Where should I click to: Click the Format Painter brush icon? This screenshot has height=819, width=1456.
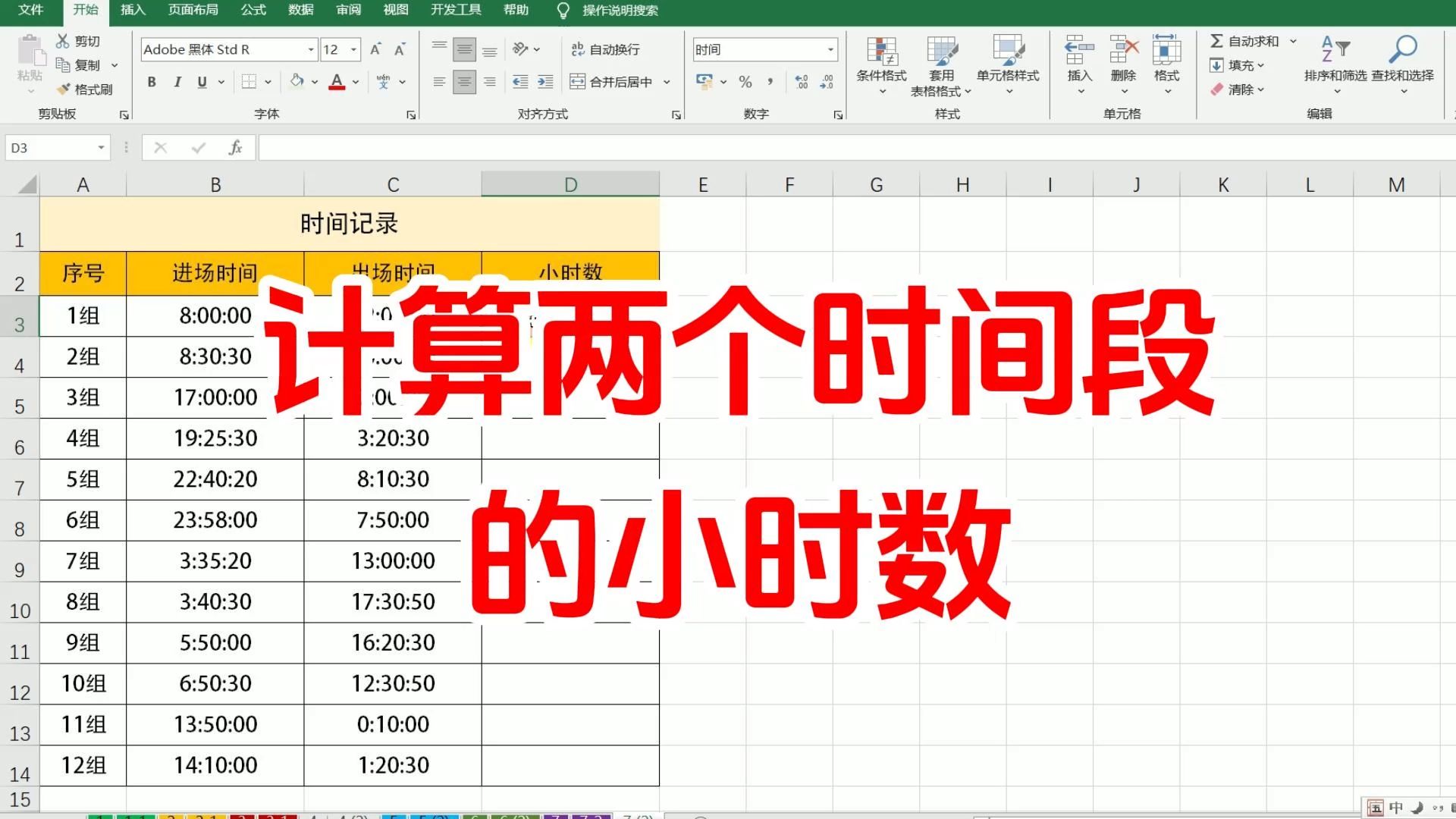tap(64, 89)
